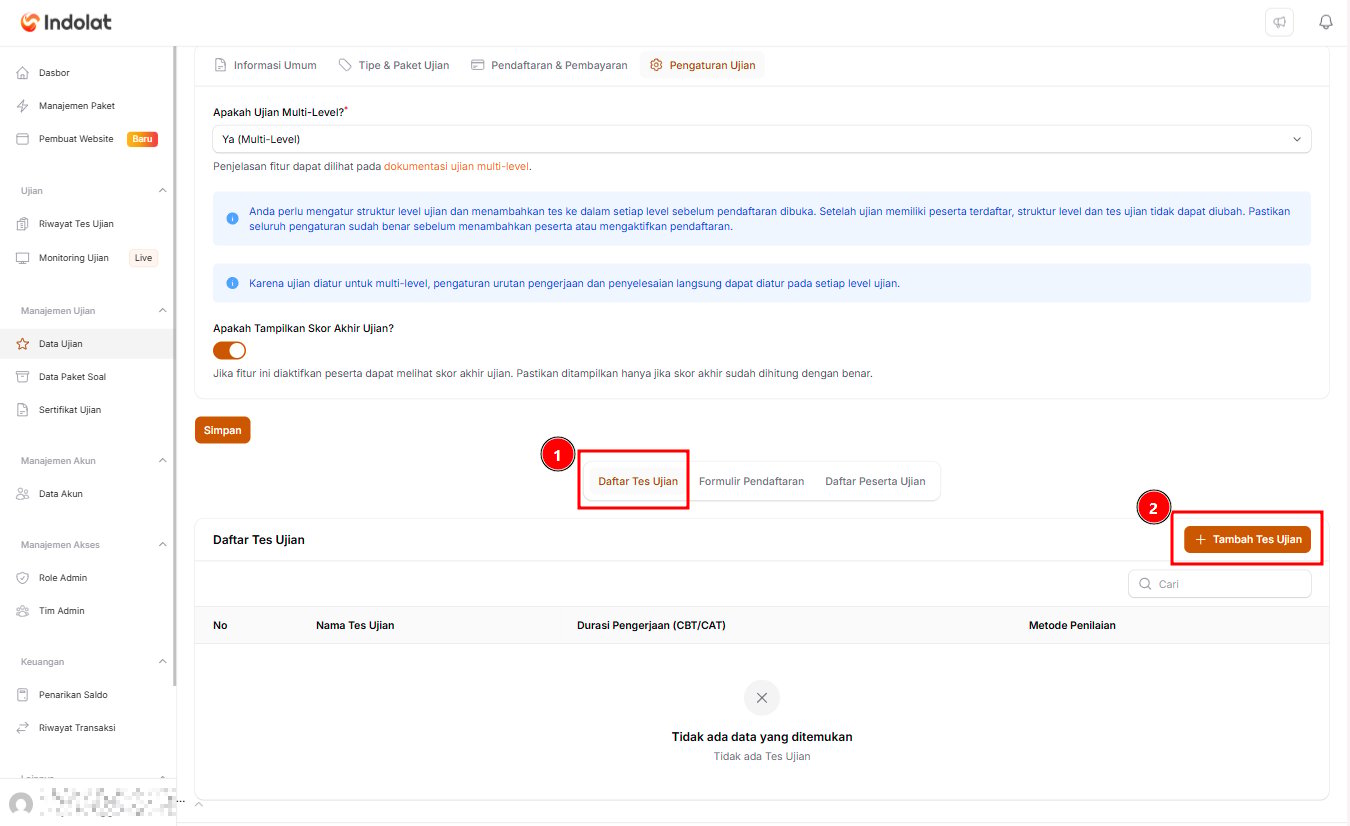
Task: Click the Data Paket Soal archive icon
Action: 23,377
